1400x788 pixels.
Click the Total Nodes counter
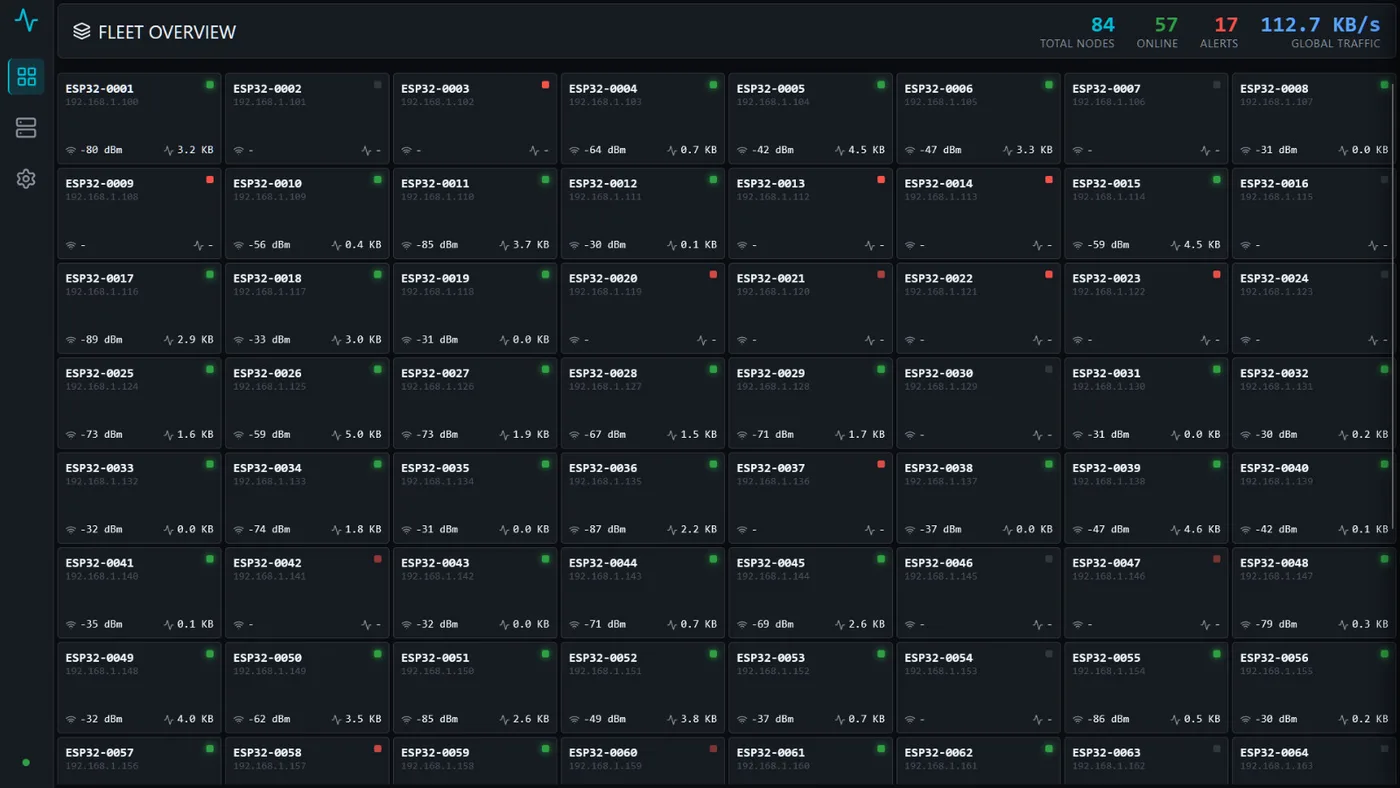click(1077, 32)
